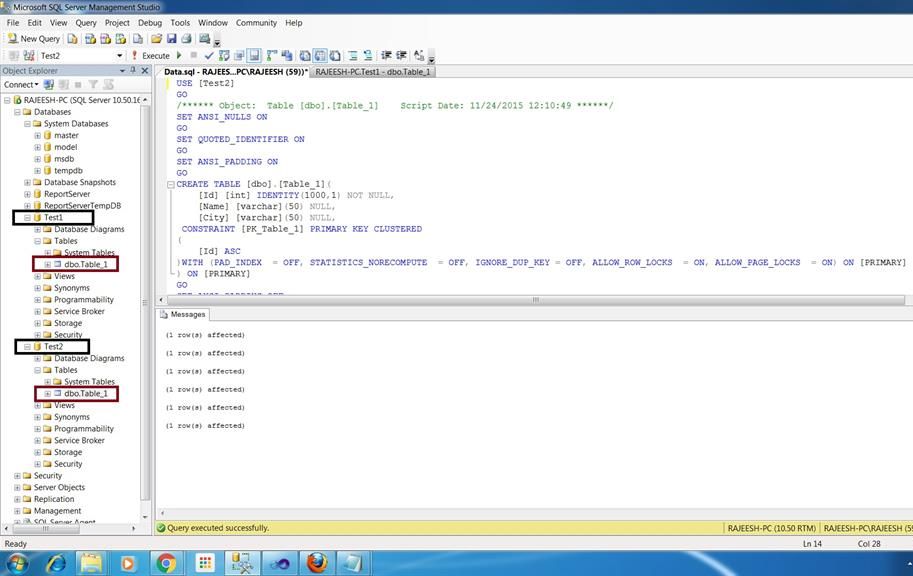Viewport: 913px width, 576px height.
Task: Switch to the RAJEESH-PC.Test1 dbo.Table_1 tab
Action: pyautogui.click(x=371, y=72)
